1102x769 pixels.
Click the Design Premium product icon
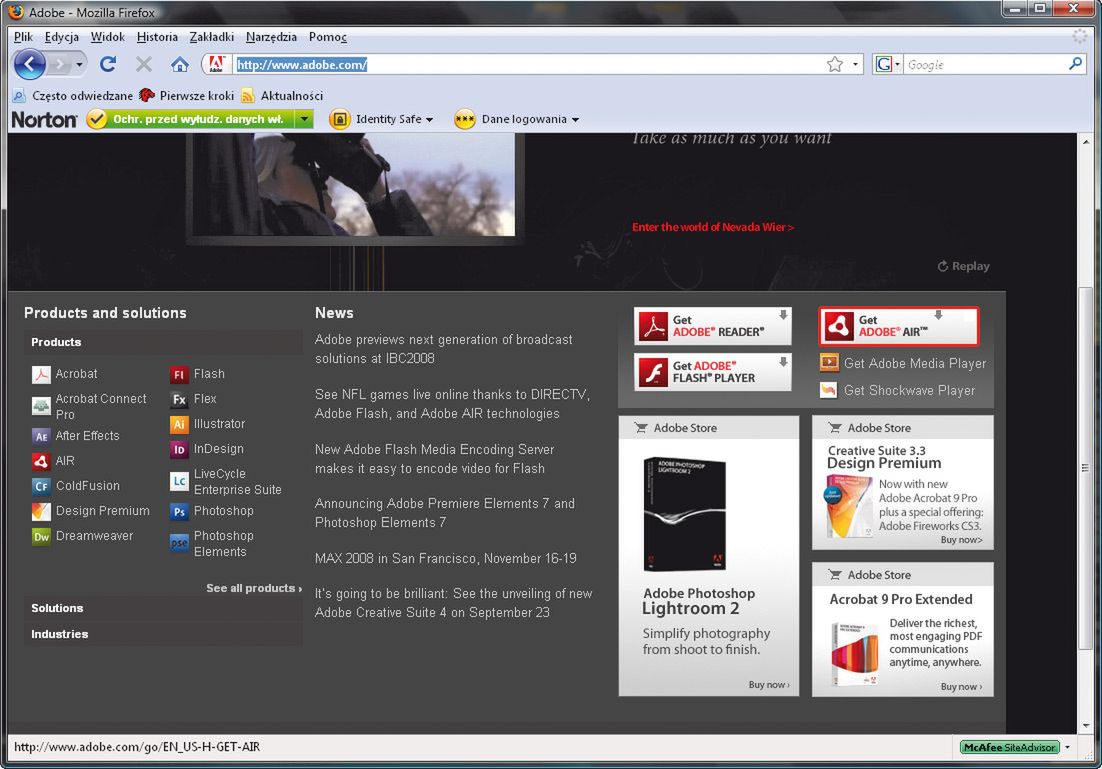click(41, 511)
